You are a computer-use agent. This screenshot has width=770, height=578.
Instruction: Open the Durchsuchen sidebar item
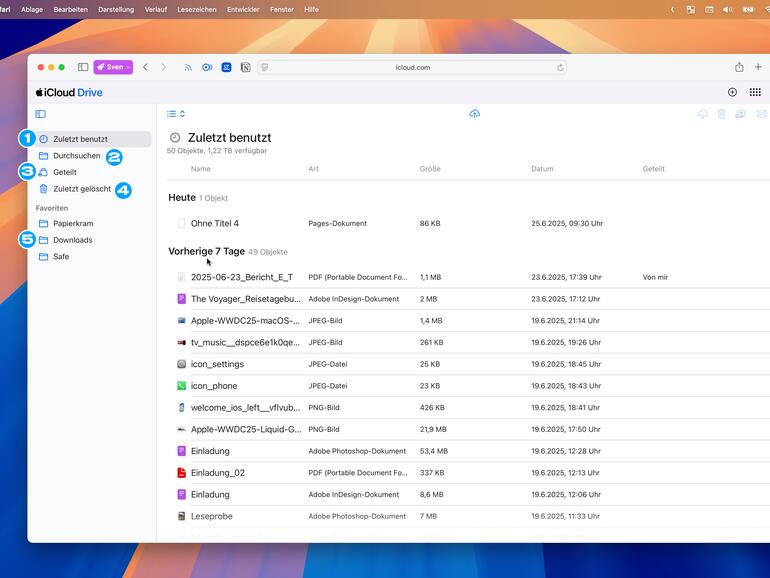click(76, 156)
